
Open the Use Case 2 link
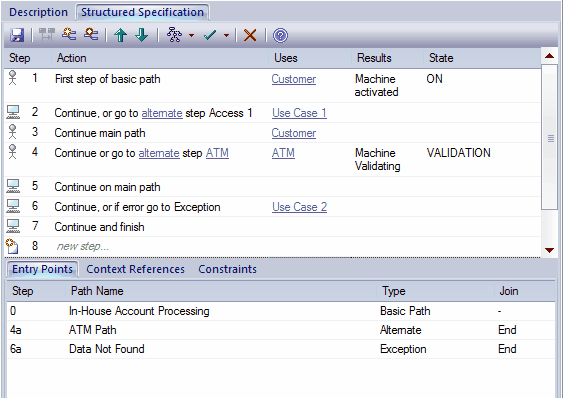pyautogui.click(x=299, y=207)
